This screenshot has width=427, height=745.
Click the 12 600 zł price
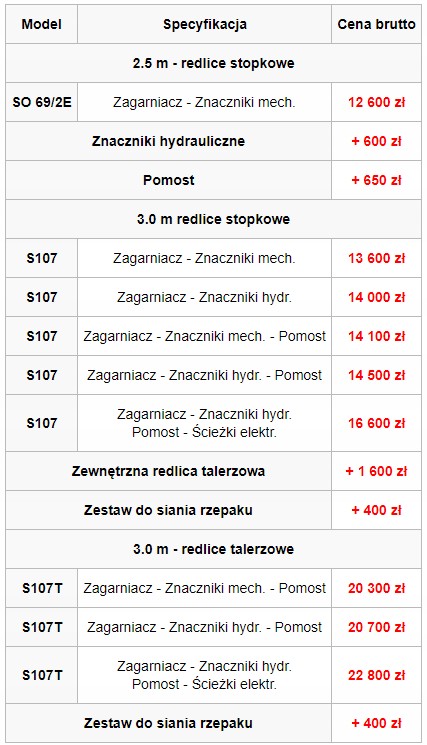pyautogui.click(x=376, y=102)
